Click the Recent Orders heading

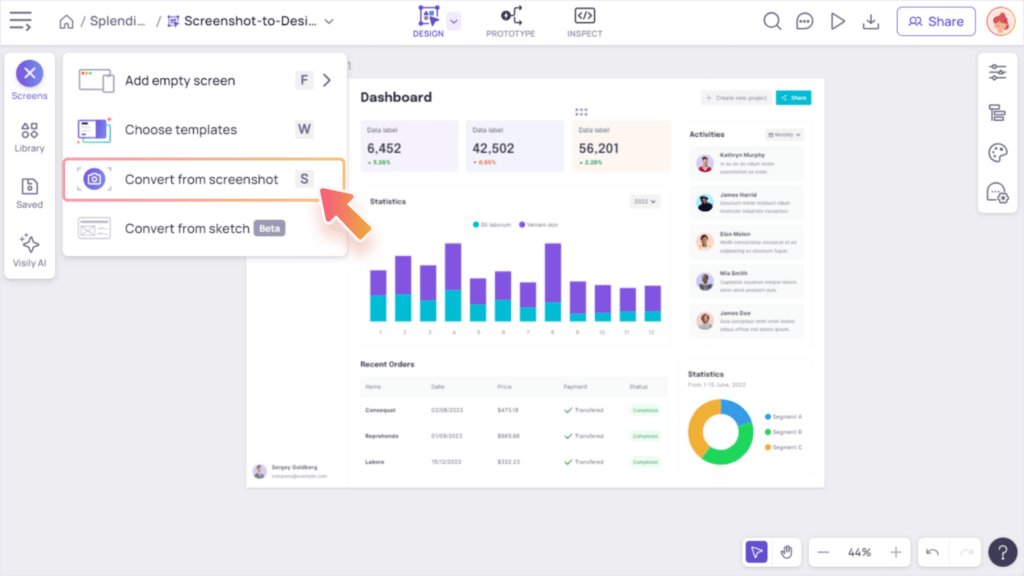pyautogui.click(x=387, y=364)
